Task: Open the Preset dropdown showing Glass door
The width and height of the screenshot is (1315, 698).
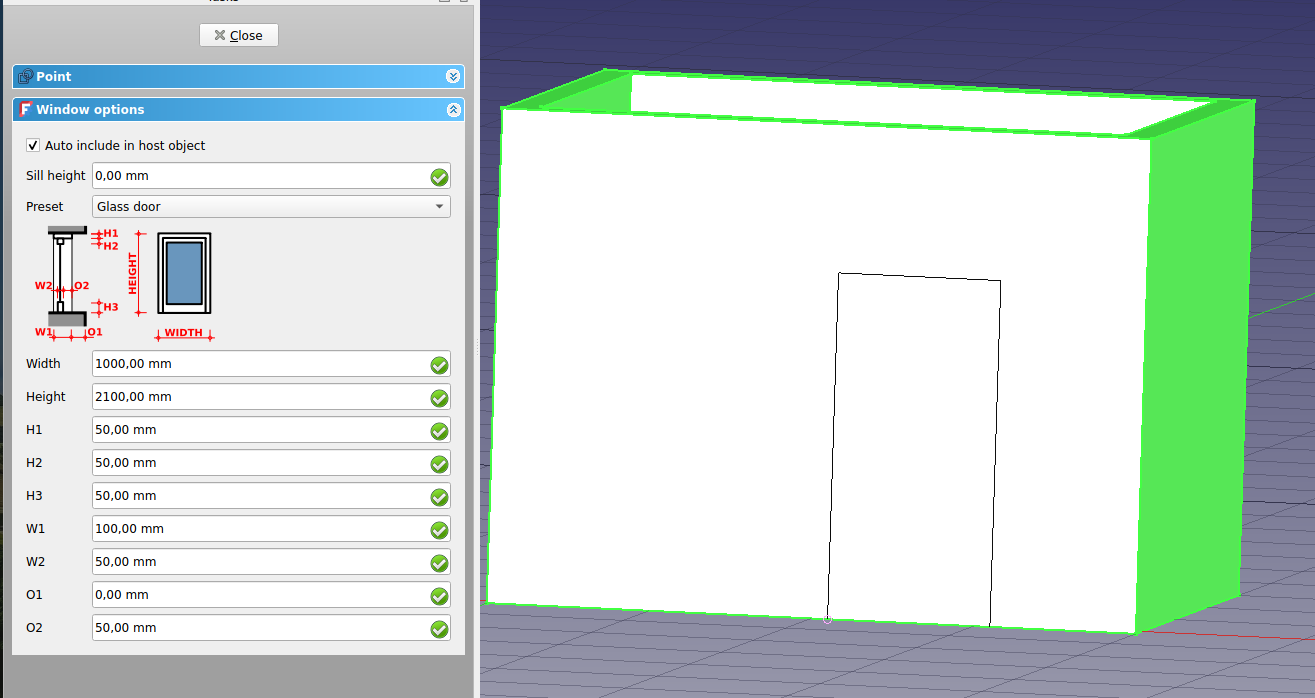Action: pos(271,207)
